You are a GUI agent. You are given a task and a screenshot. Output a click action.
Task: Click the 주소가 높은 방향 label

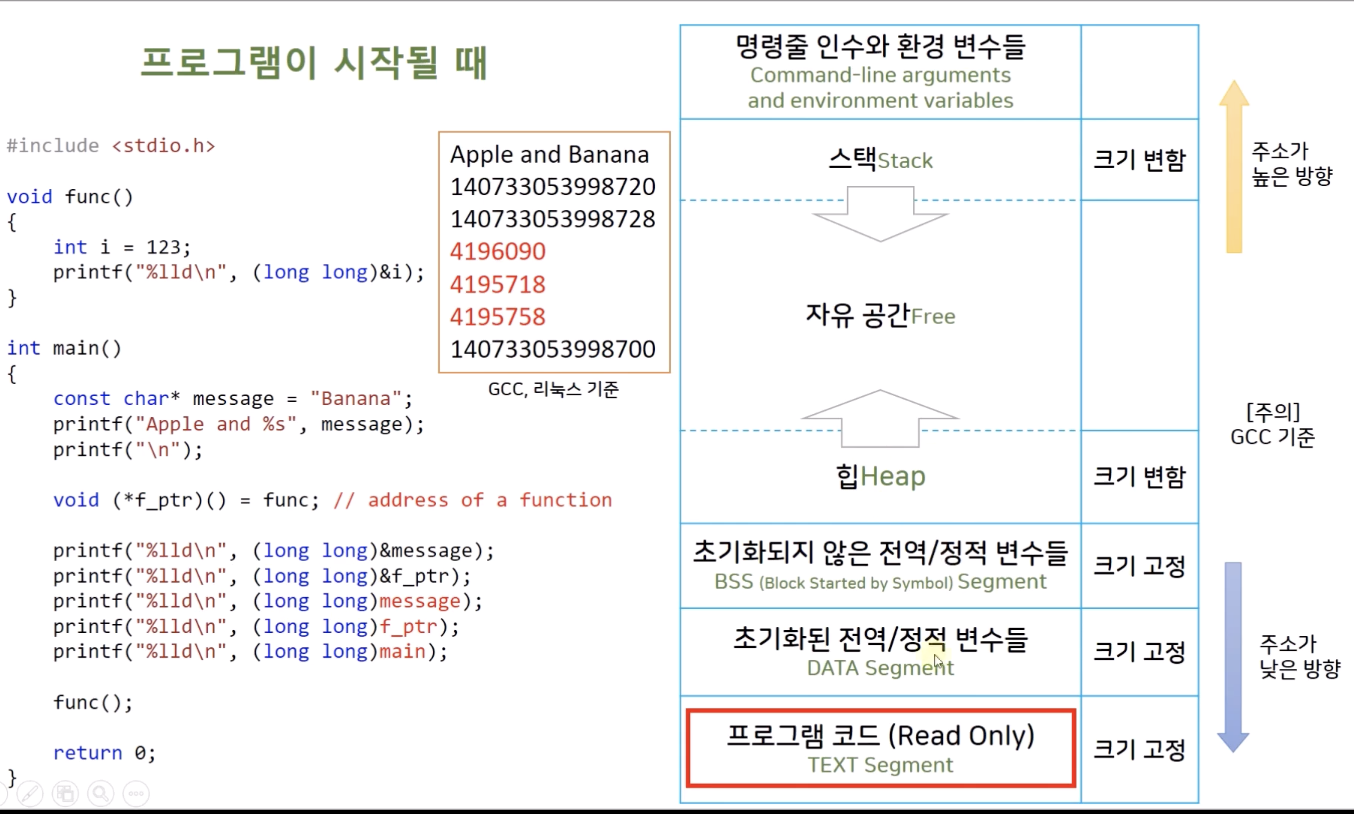pos(1292,164)
